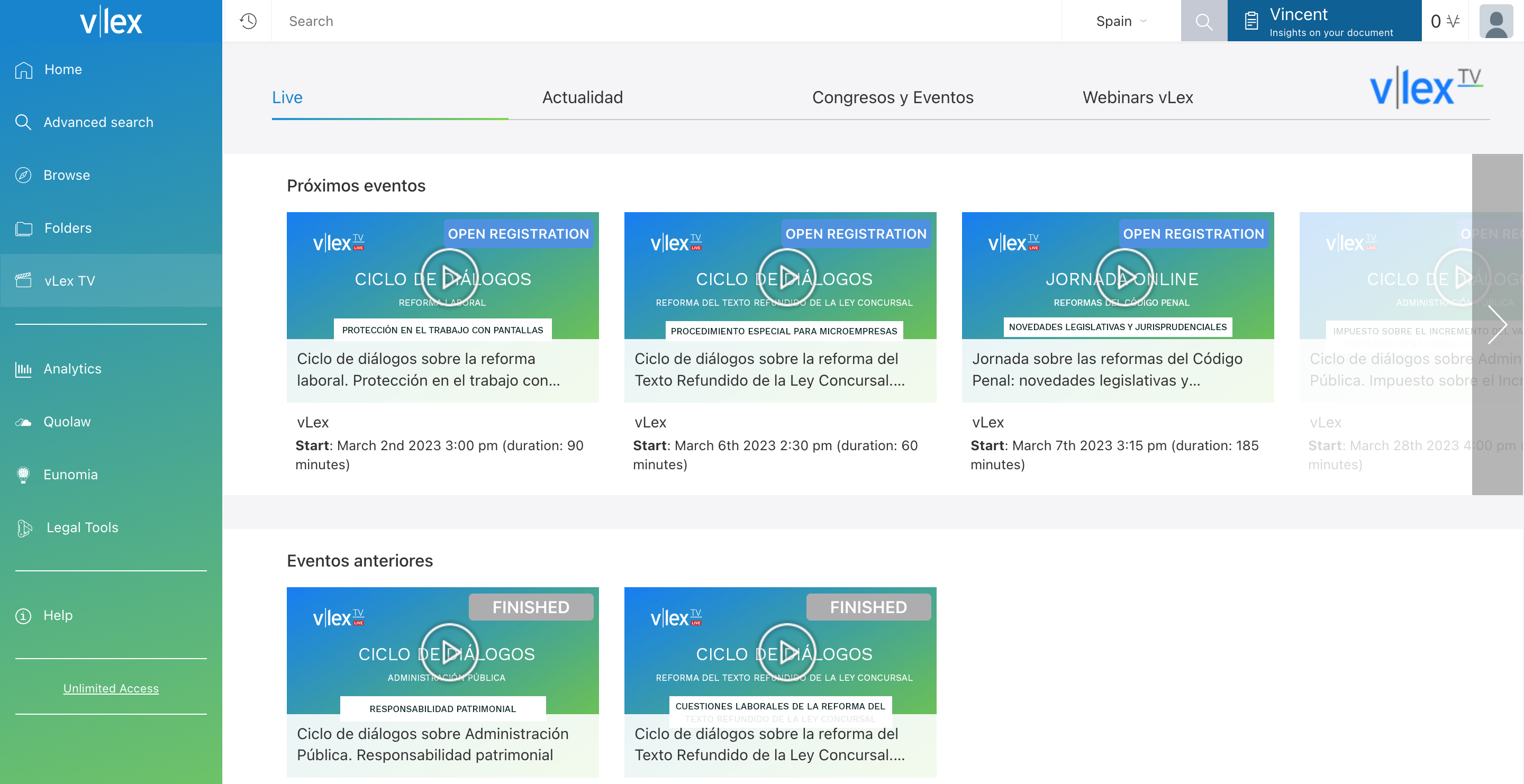Viewport: 1524px width, 784px height.
Task: Click the 0 Vincent credits counter
Action: 1445,21
